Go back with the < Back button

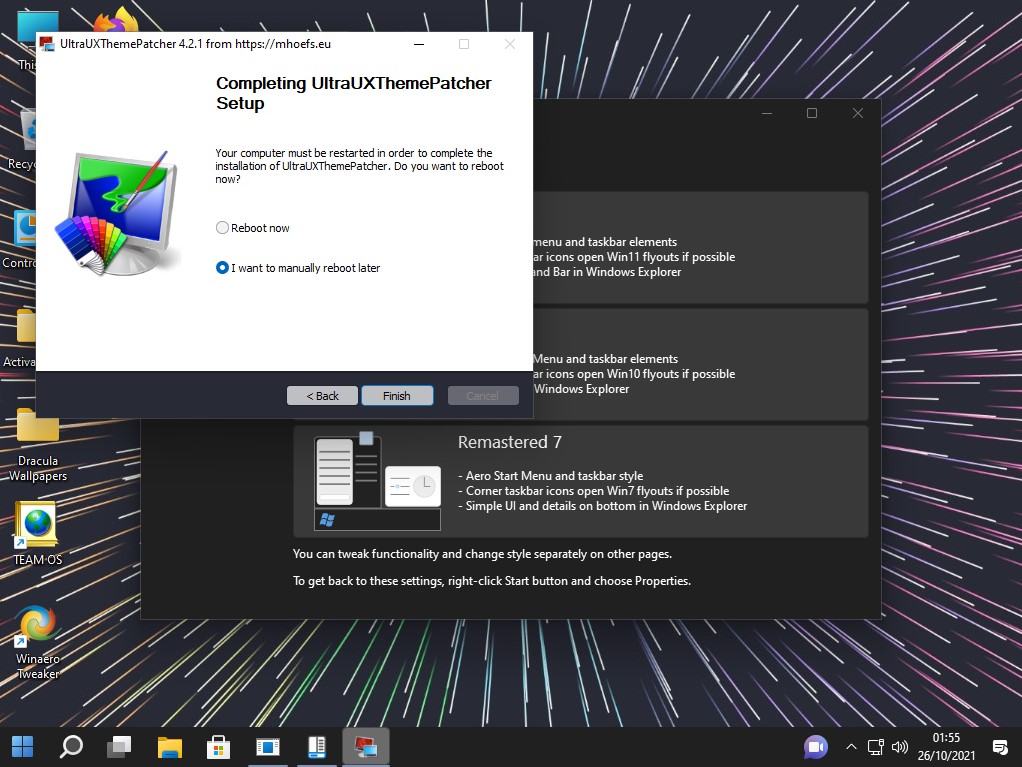coord(322,396)
